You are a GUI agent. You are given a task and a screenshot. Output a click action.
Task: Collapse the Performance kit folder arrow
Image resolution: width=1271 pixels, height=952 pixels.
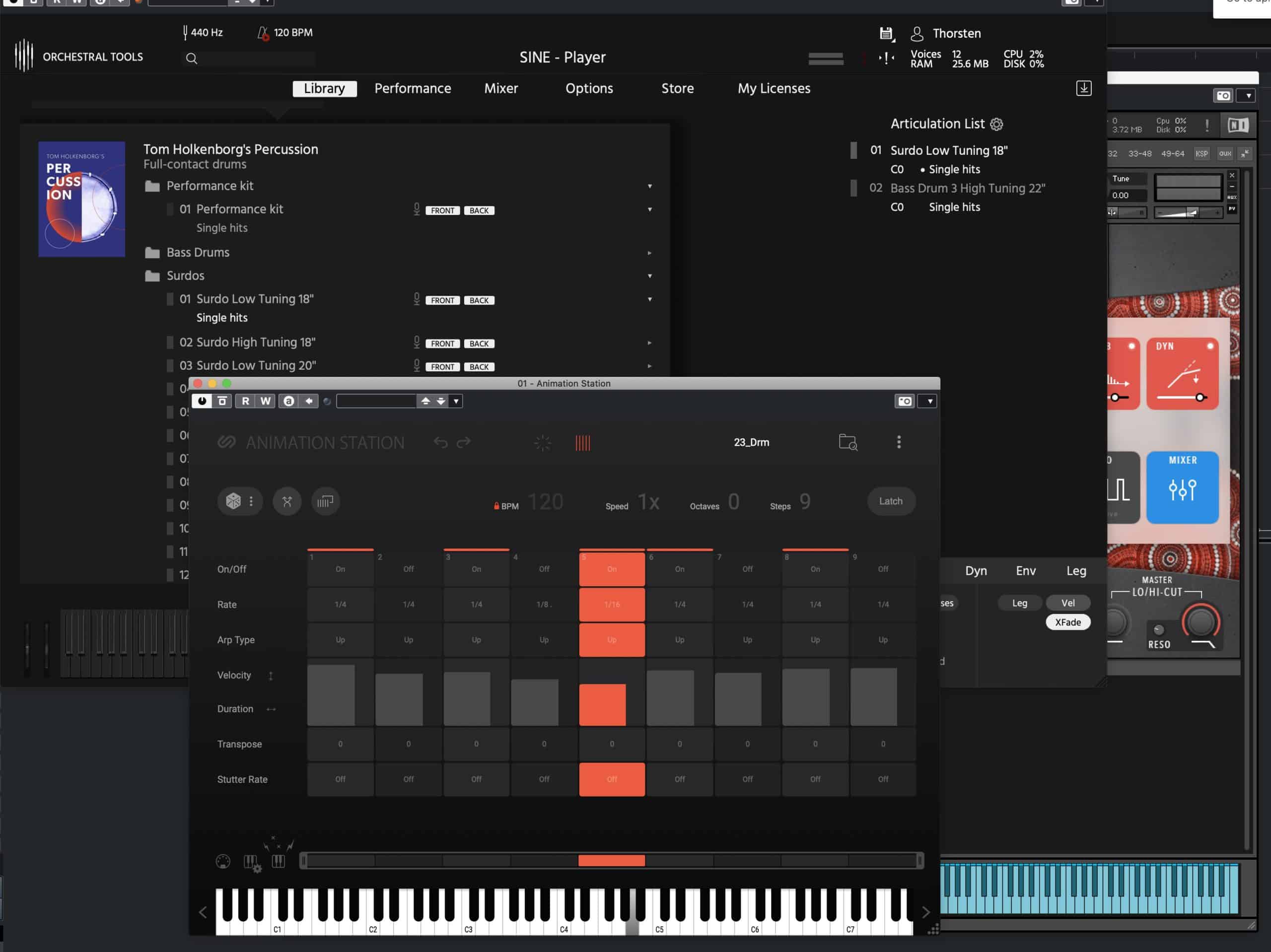click(650, 186)
